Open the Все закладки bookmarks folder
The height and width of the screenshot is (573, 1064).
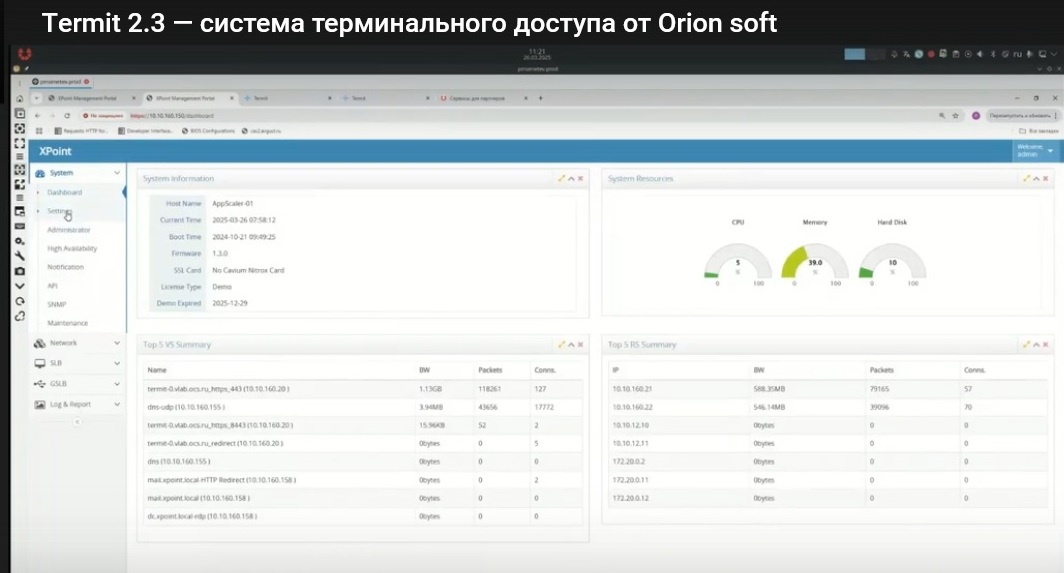click(1039, 131)
